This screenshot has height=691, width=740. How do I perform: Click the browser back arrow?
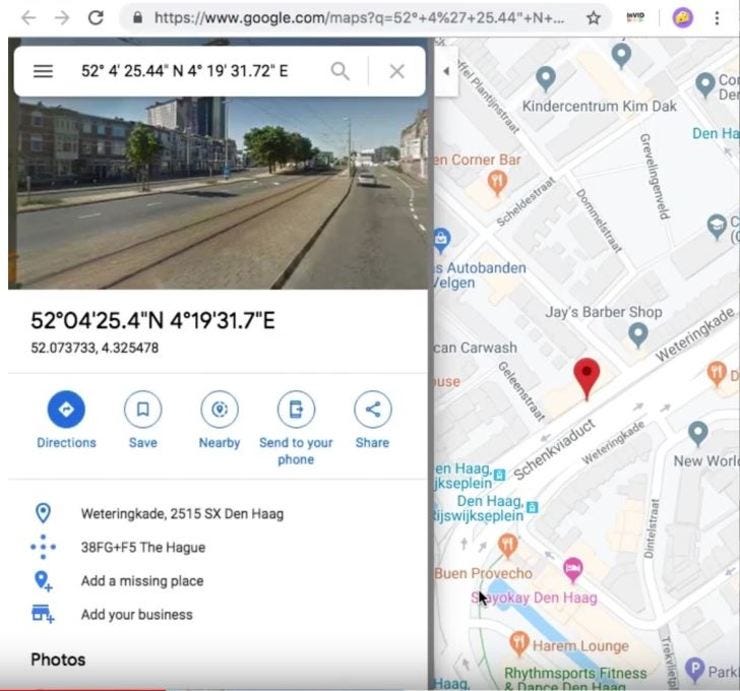[x=28, y=18]
